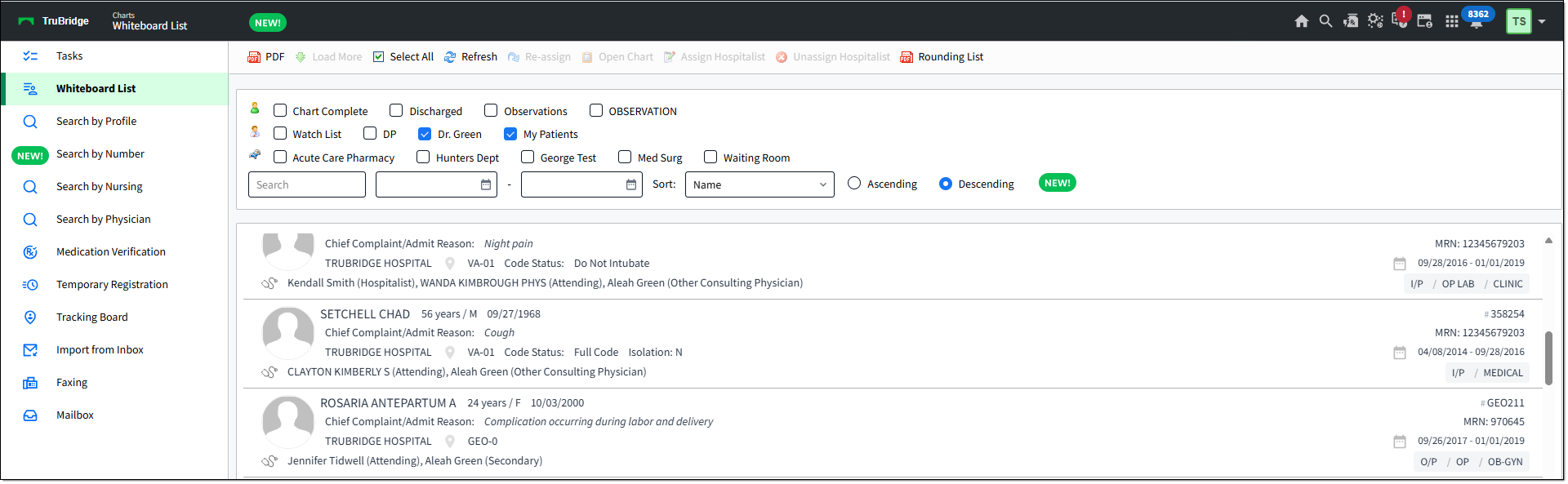The height and width of the screenshot is (484, 1568).
Task: Check the Watch List checkbox
Action: (280, 133)
